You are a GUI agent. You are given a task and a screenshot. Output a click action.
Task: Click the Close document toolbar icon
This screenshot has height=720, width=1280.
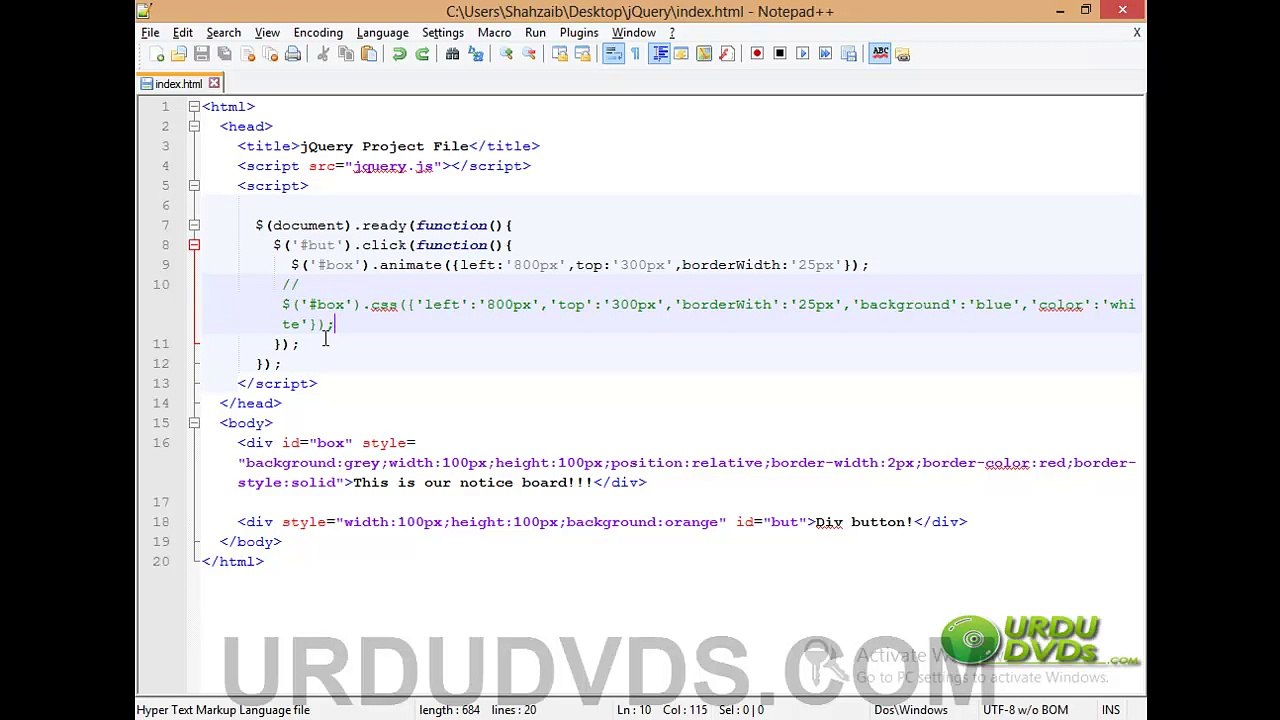point(247,54)
